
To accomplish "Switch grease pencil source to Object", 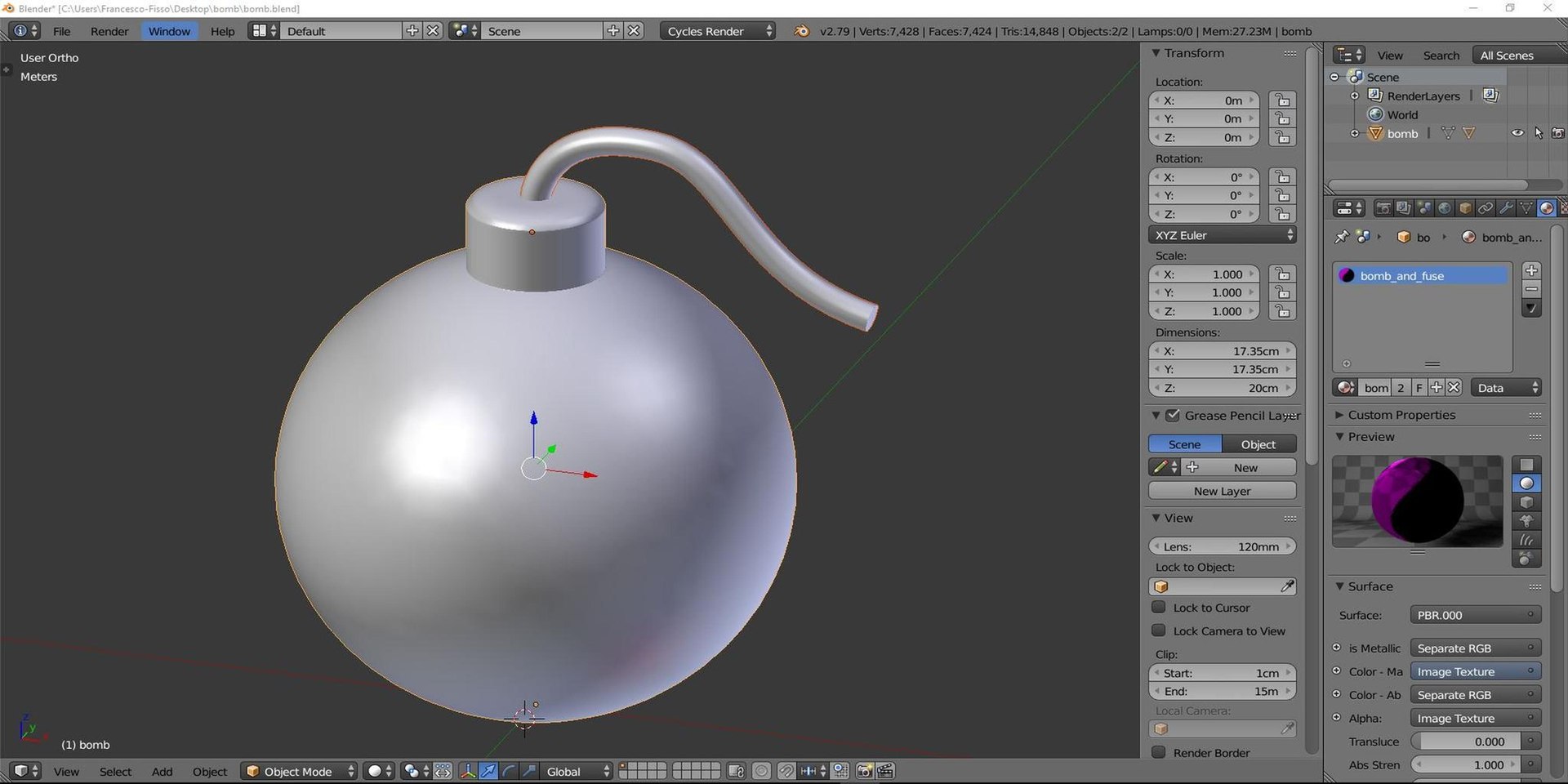I will [1258, 444].
